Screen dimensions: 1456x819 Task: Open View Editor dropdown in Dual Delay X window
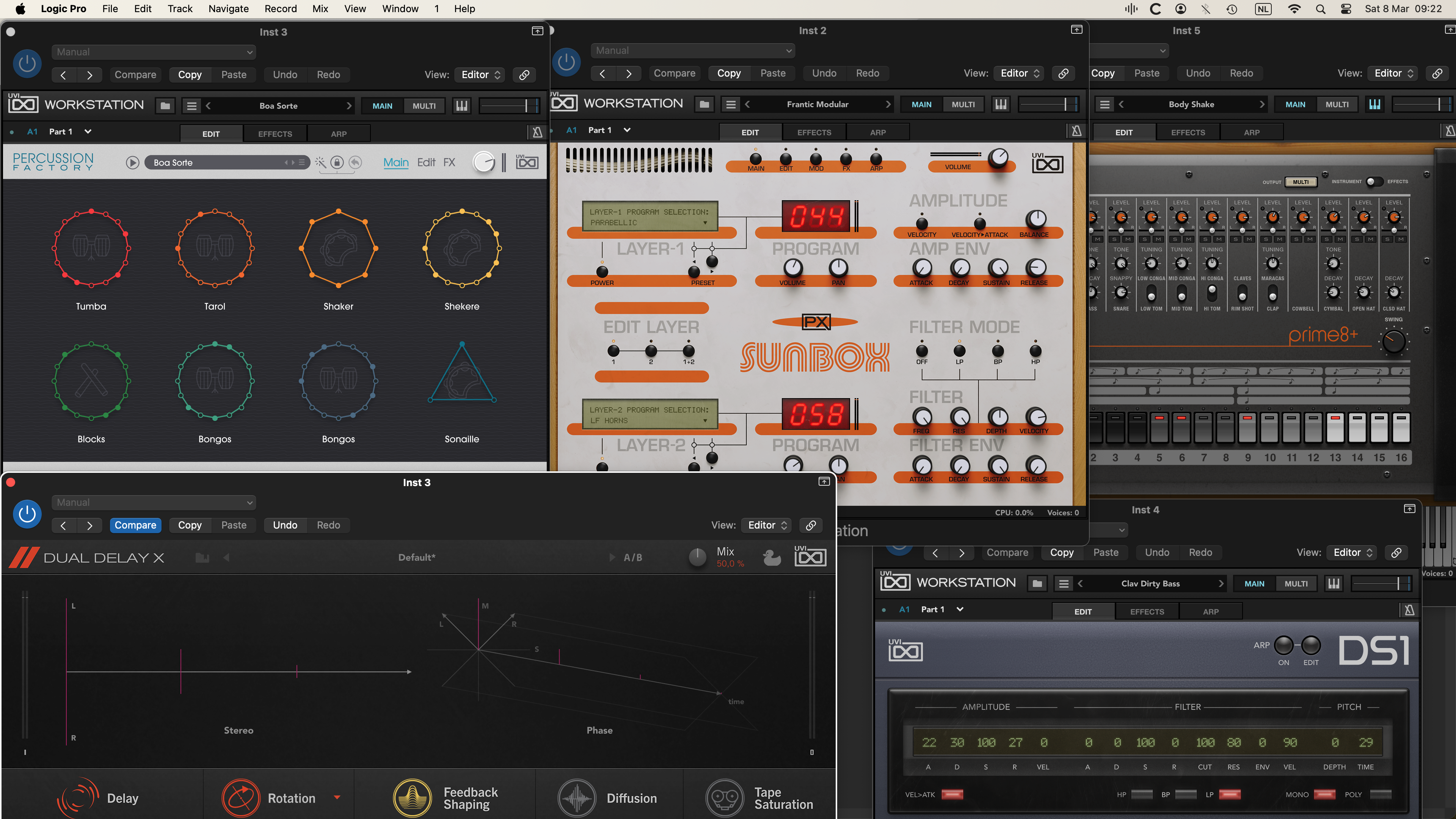click(x=767, y=525)
